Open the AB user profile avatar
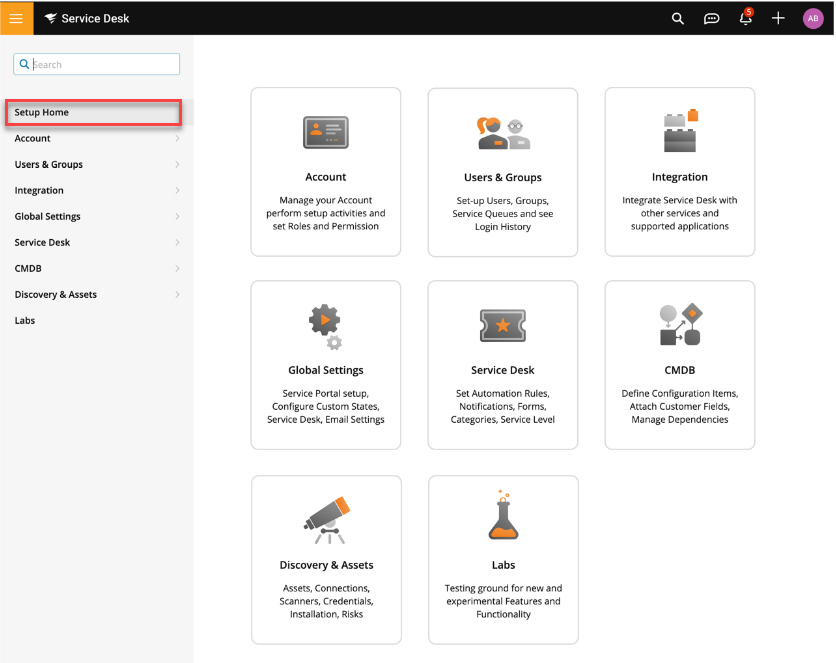836x663 pixels. 813,19
